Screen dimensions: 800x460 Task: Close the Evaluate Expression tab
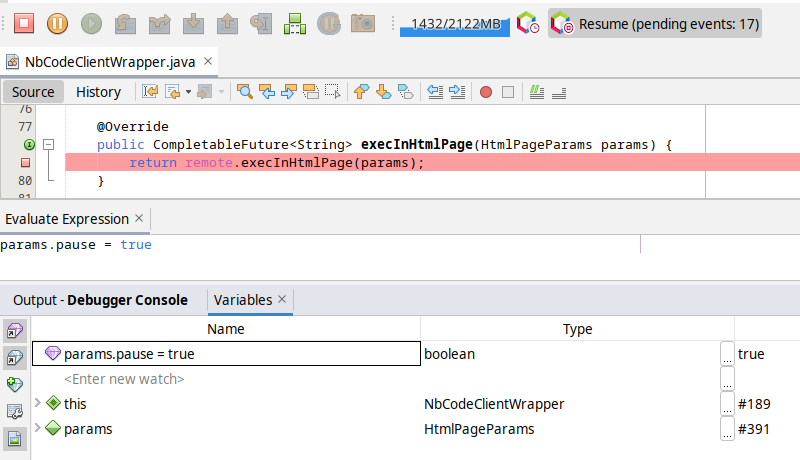tap(139, 218)
